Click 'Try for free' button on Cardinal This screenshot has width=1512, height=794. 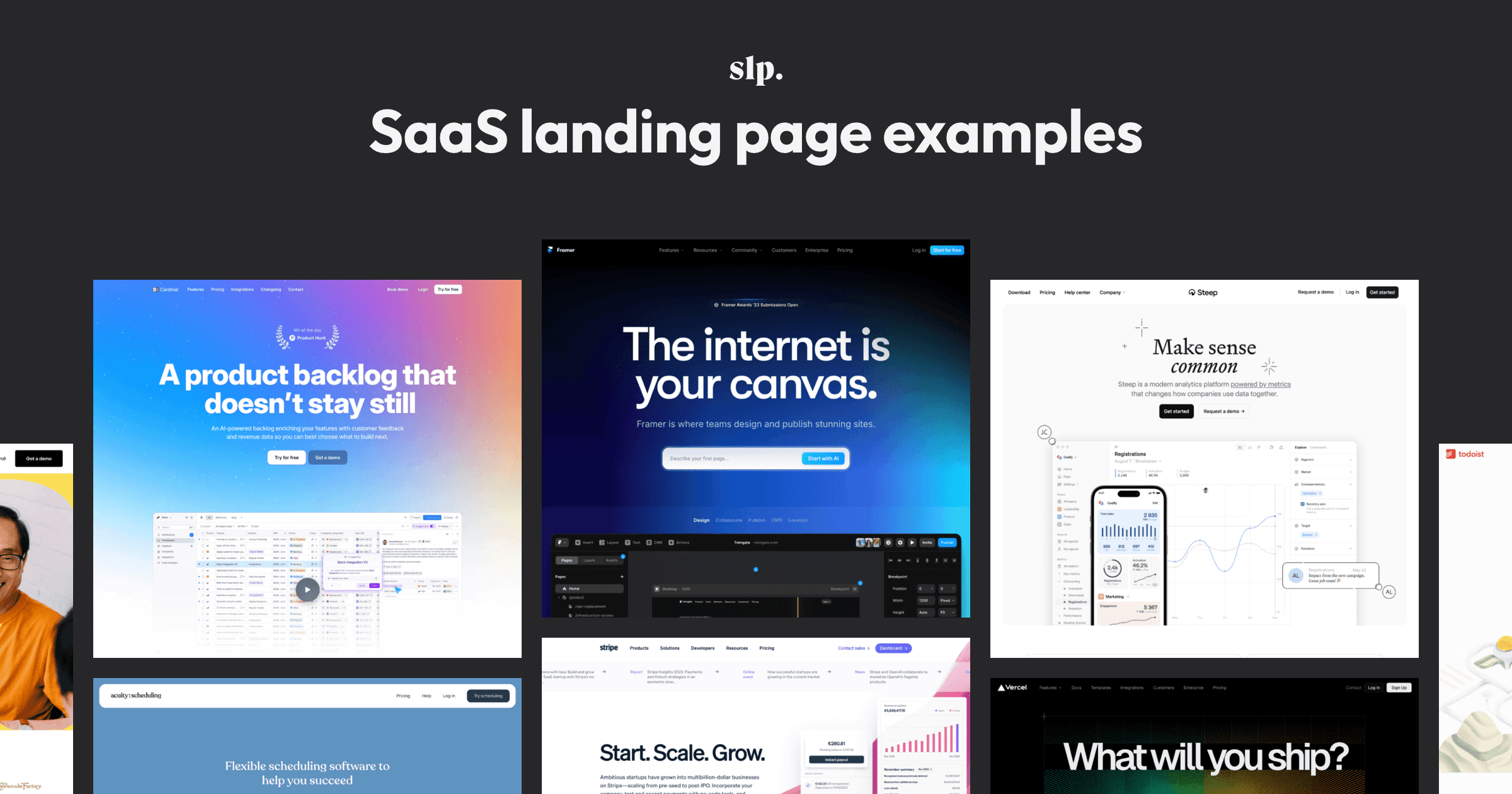click(447, 289)
